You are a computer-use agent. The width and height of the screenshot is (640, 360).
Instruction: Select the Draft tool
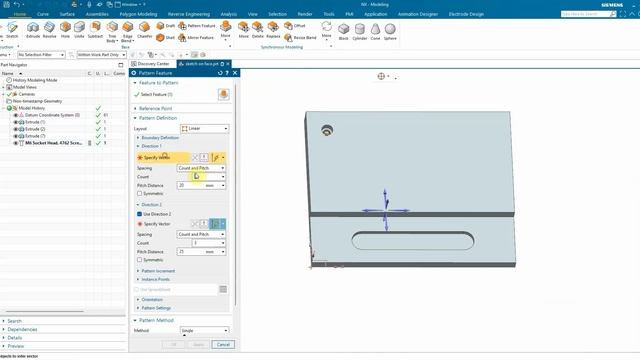tap(166, 26)
